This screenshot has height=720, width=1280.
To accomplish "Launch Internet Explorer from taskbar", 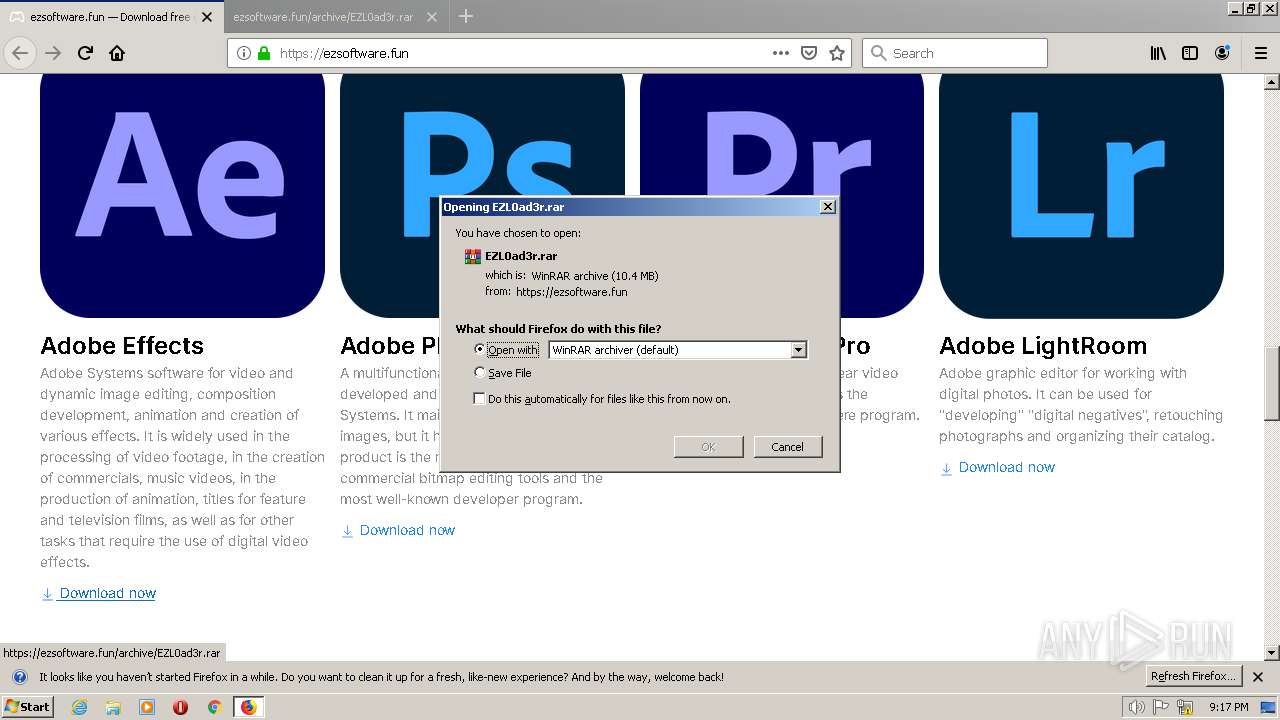I will point(80,707).
